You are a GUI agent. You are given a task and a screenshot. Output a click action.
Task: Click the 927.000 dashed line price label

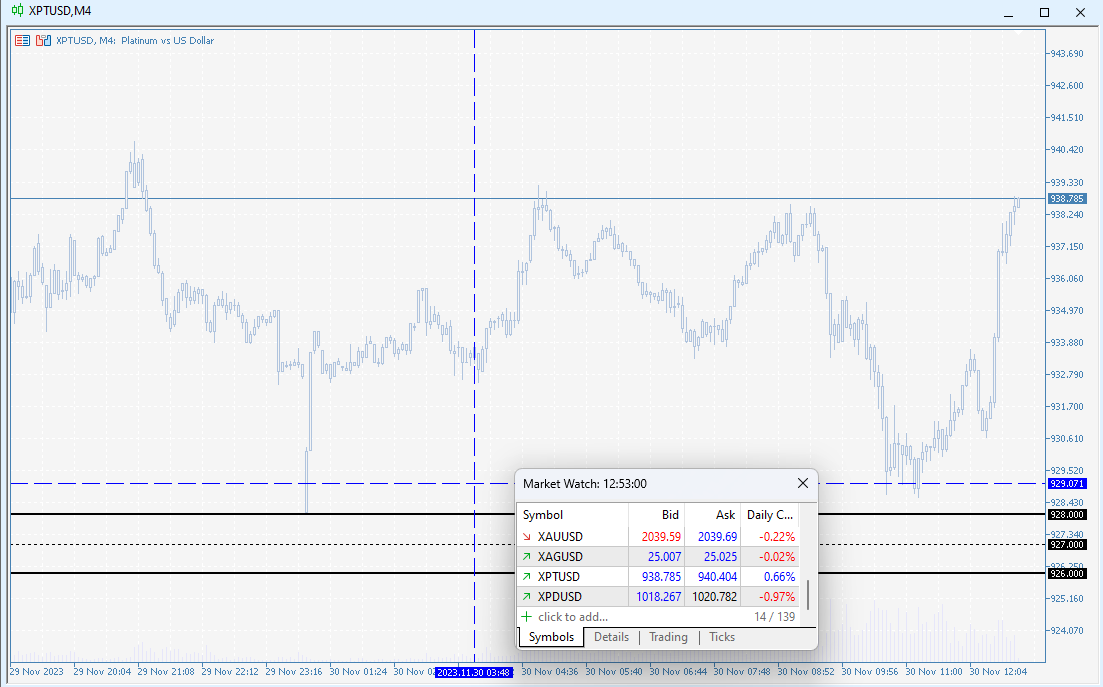[x=1067, y=545]
